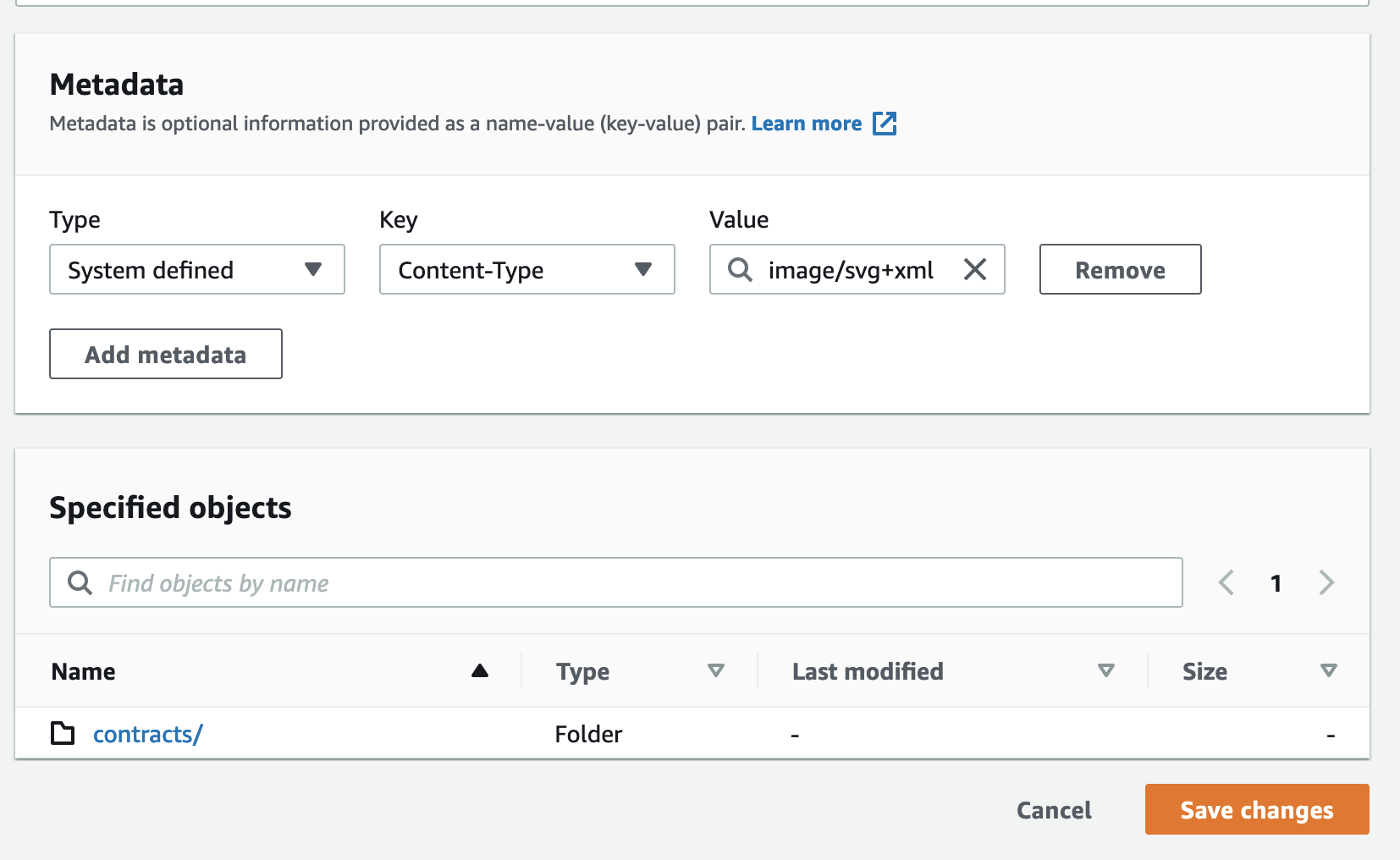Screen dimensions: 1400x860
Task: Click the Metadata section heading
Action: [117, 85]
